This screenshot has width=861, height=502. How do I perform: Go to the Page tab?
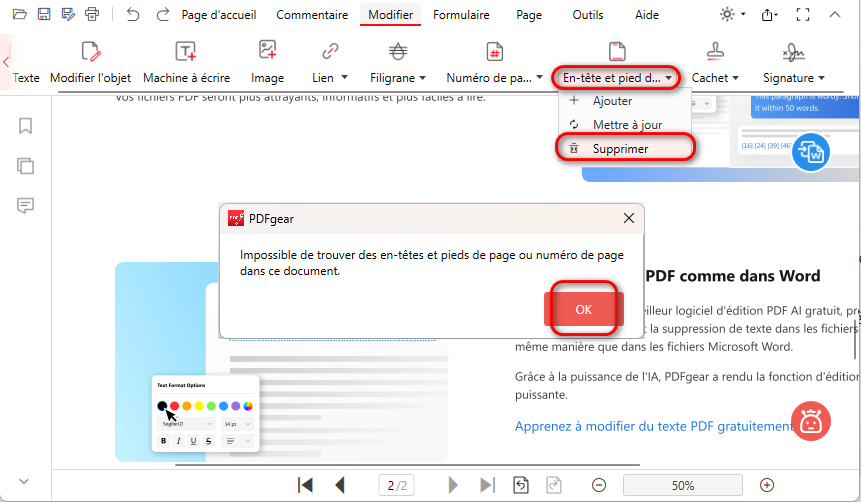point(529,15)
